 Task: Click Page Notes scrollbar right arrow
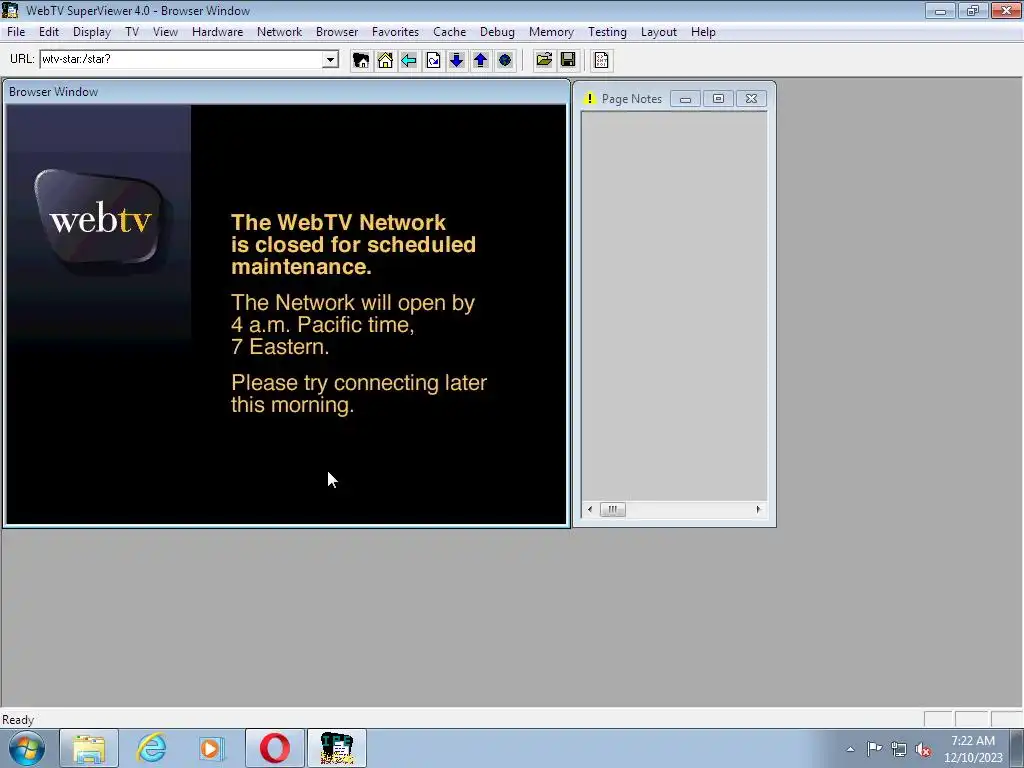(x=758, y=509)
